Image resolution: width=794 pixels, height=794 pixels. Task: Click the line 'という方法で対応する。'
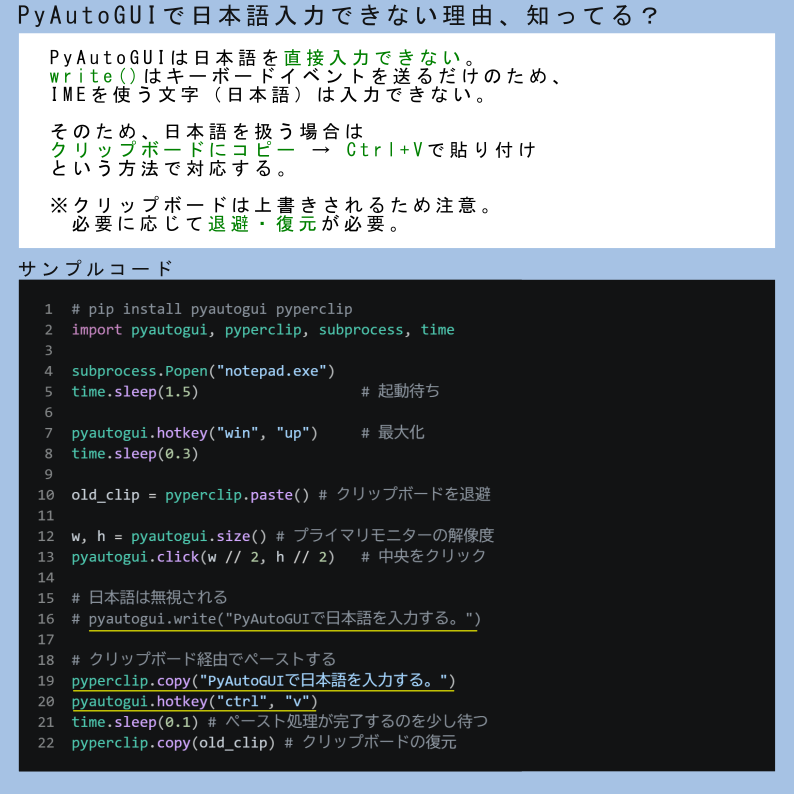169,169
